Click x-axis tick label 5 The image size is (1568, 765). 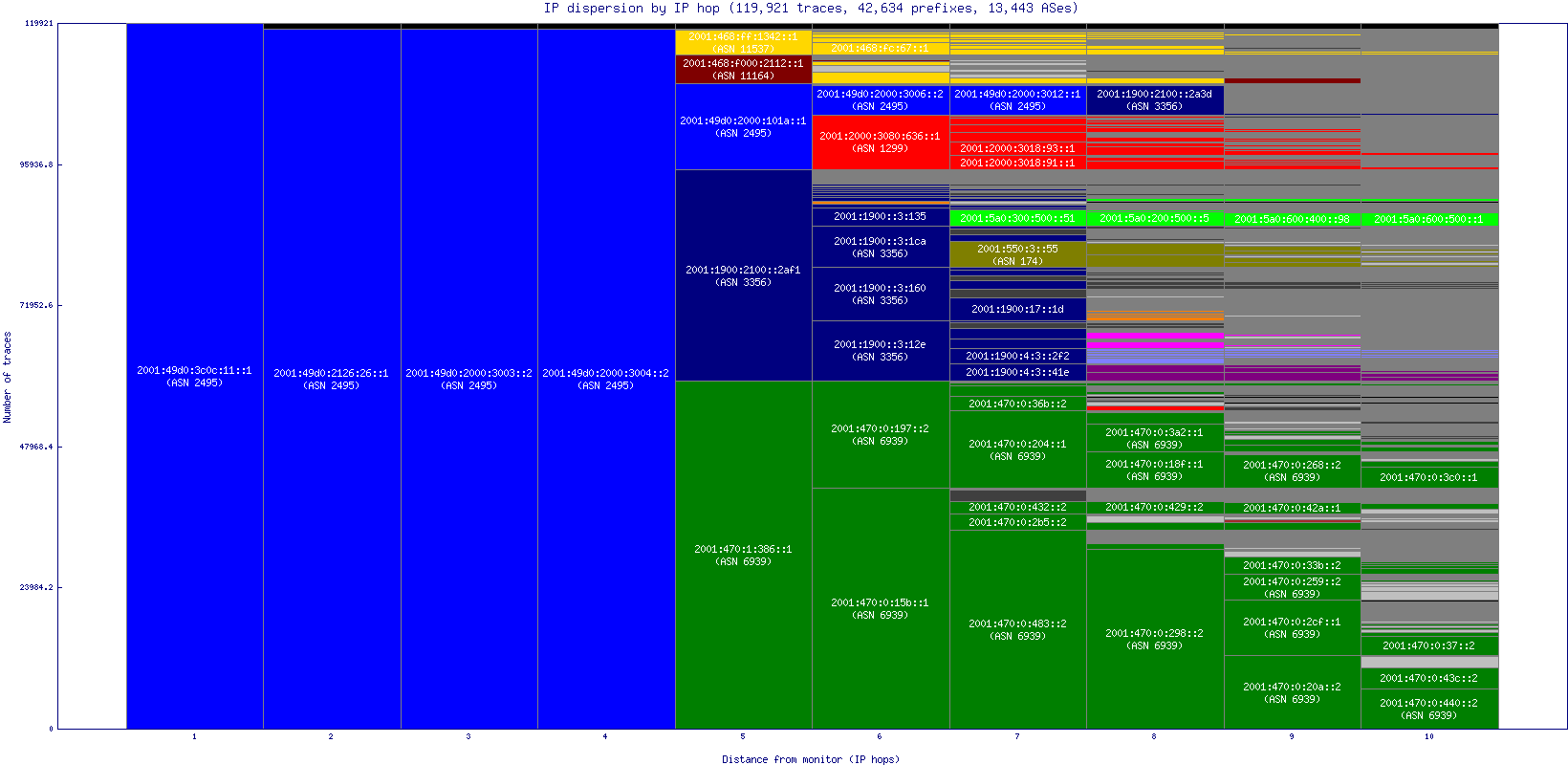[x=743, y=736]
